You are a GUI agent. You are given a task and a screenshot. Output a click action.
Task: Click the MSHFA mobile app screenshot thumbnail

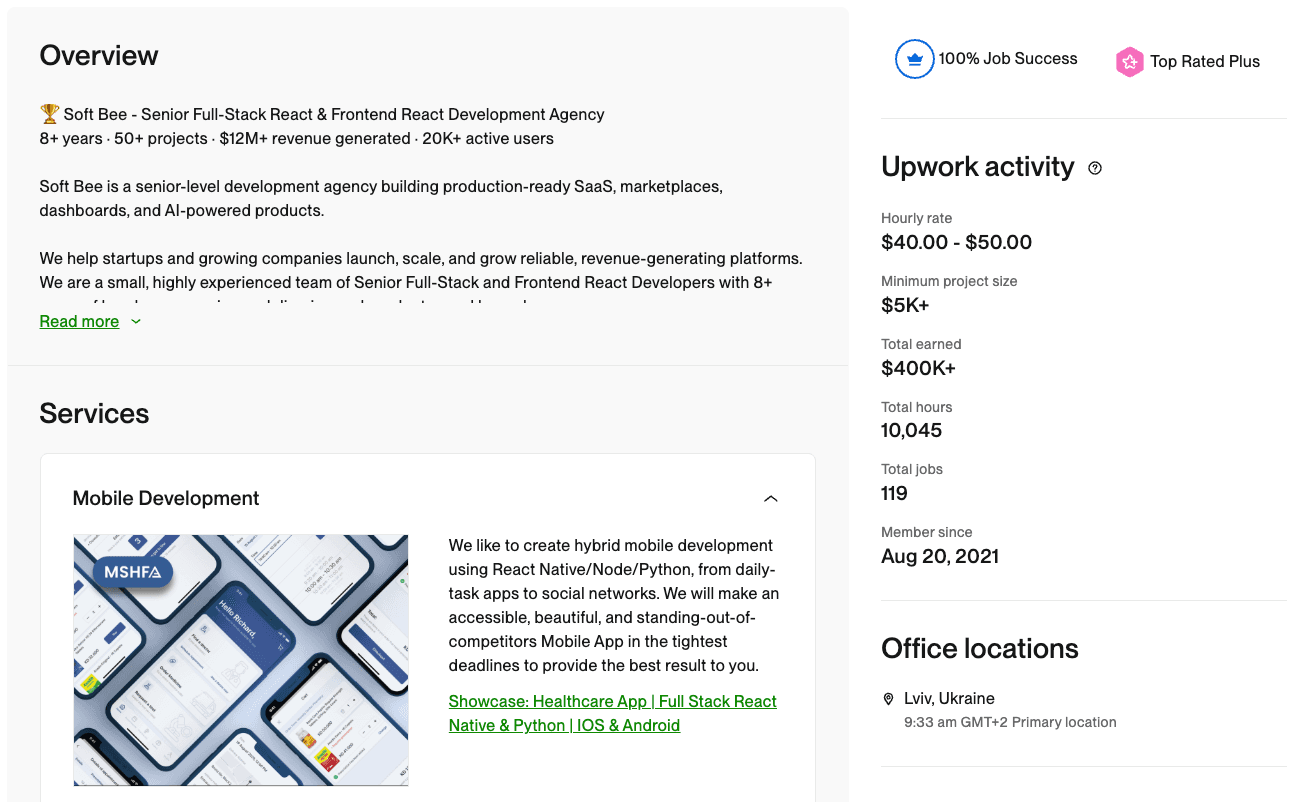tap(240, 660)
